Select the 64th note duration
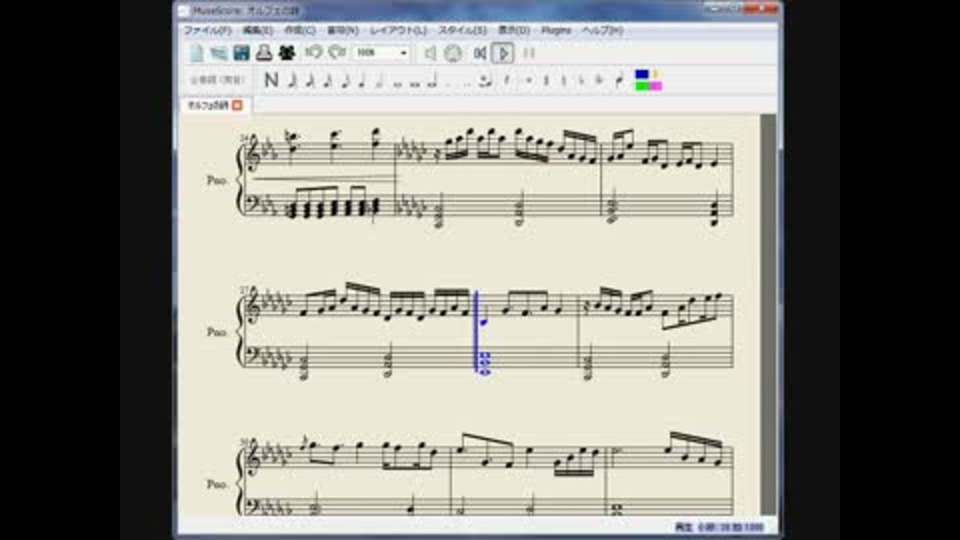The width and height of the screenshot is (960, 540). (292, 80)
